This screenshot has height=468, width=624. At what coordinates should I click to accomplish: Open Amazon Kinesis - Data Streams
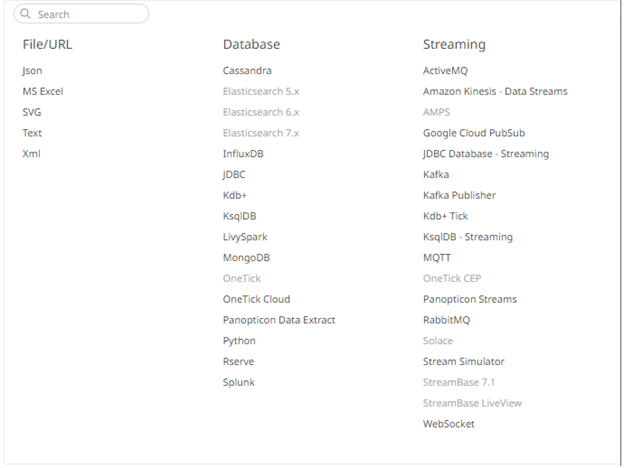tap(495, 92)
